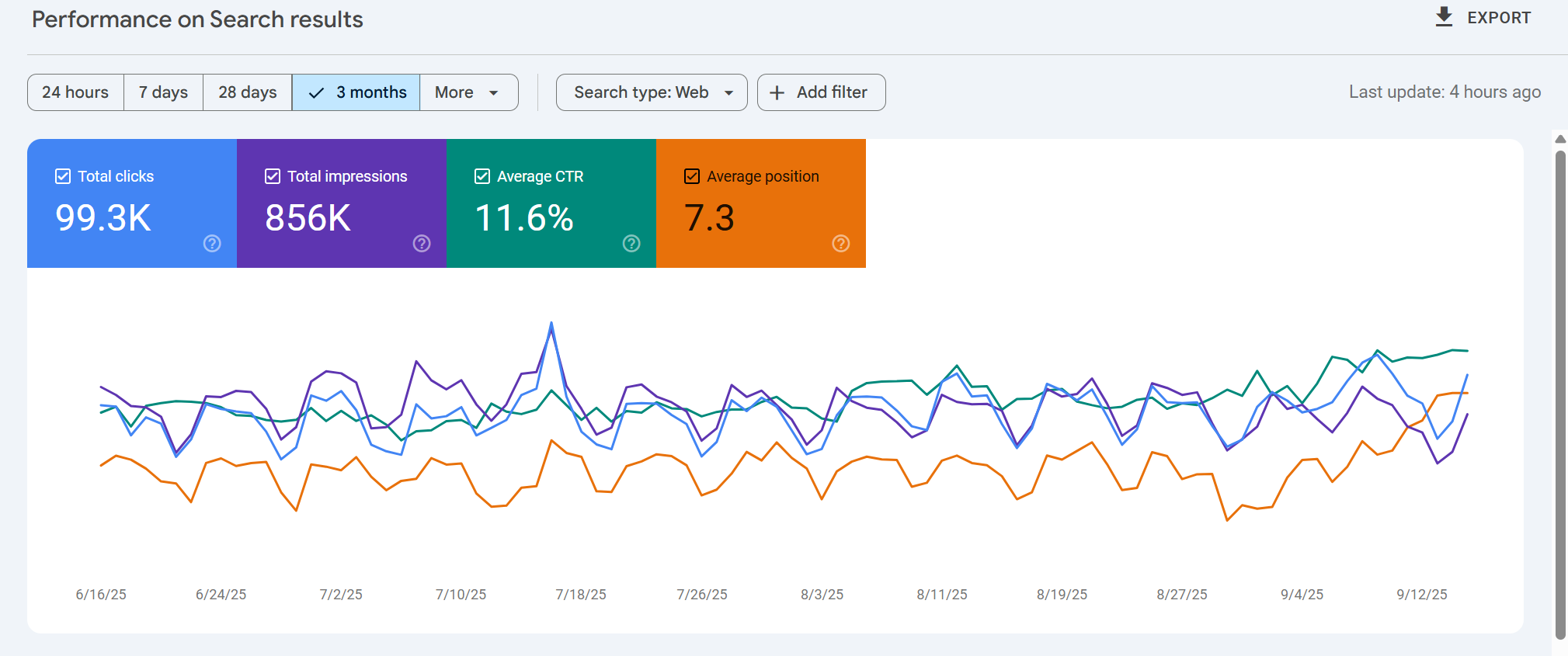Click the 856K total impressions value
Screen dimensions: 1568x656
point(308,217)
